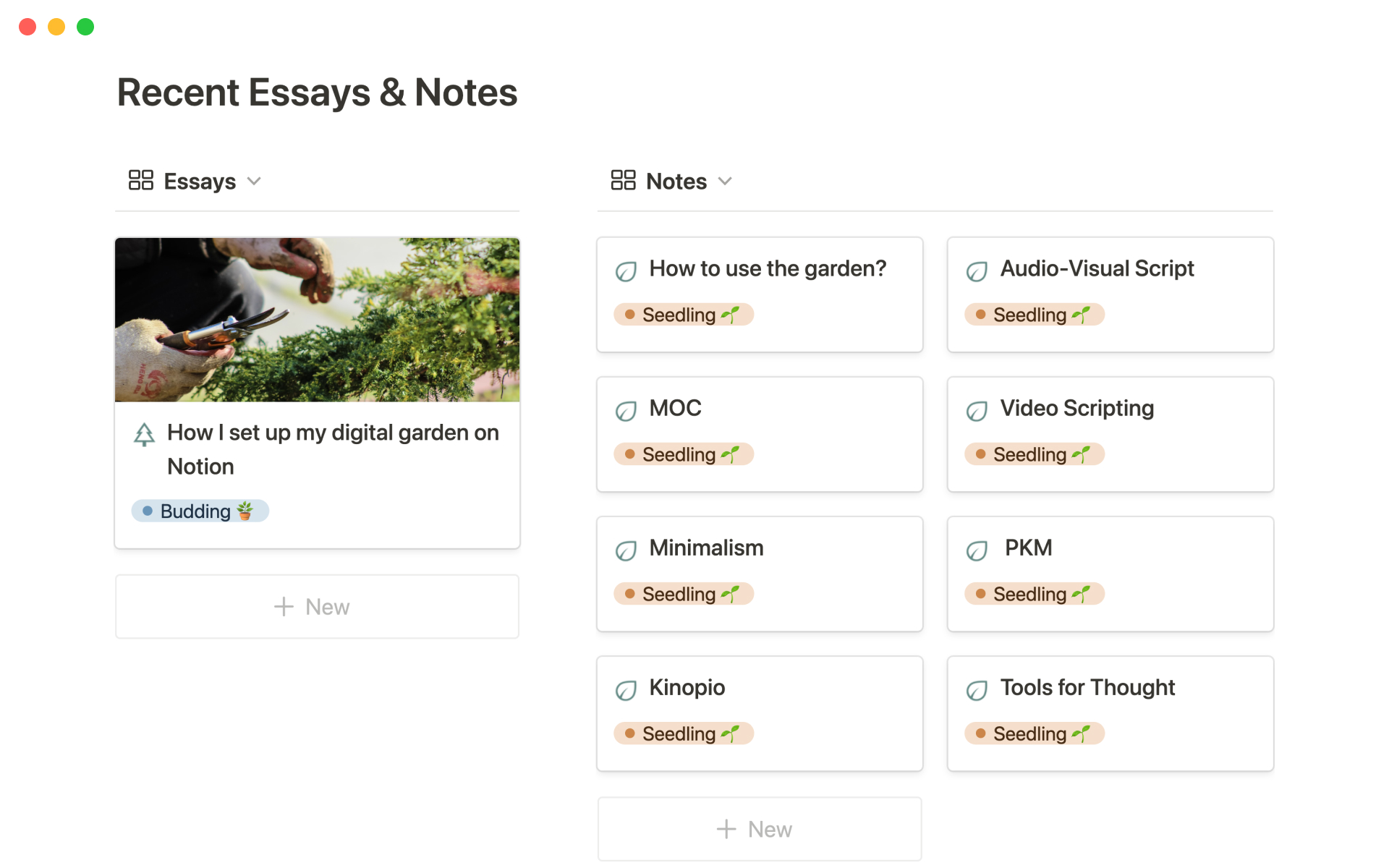1389x868 pixels.
Task: Open the Essays view tab
Action: [200, 181]
